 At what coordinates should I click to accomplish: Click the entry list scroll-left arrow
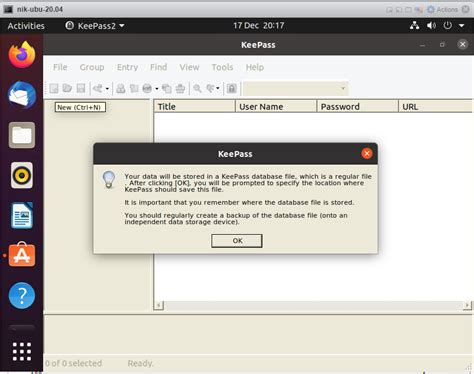[x=159, y=305]
